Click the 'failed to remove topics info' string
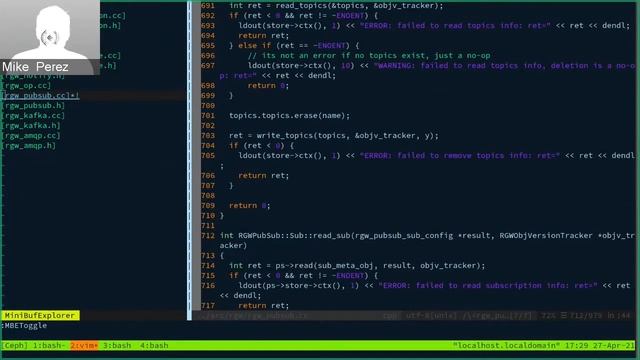This screenshot has height=360, width=640. [460, 156]
